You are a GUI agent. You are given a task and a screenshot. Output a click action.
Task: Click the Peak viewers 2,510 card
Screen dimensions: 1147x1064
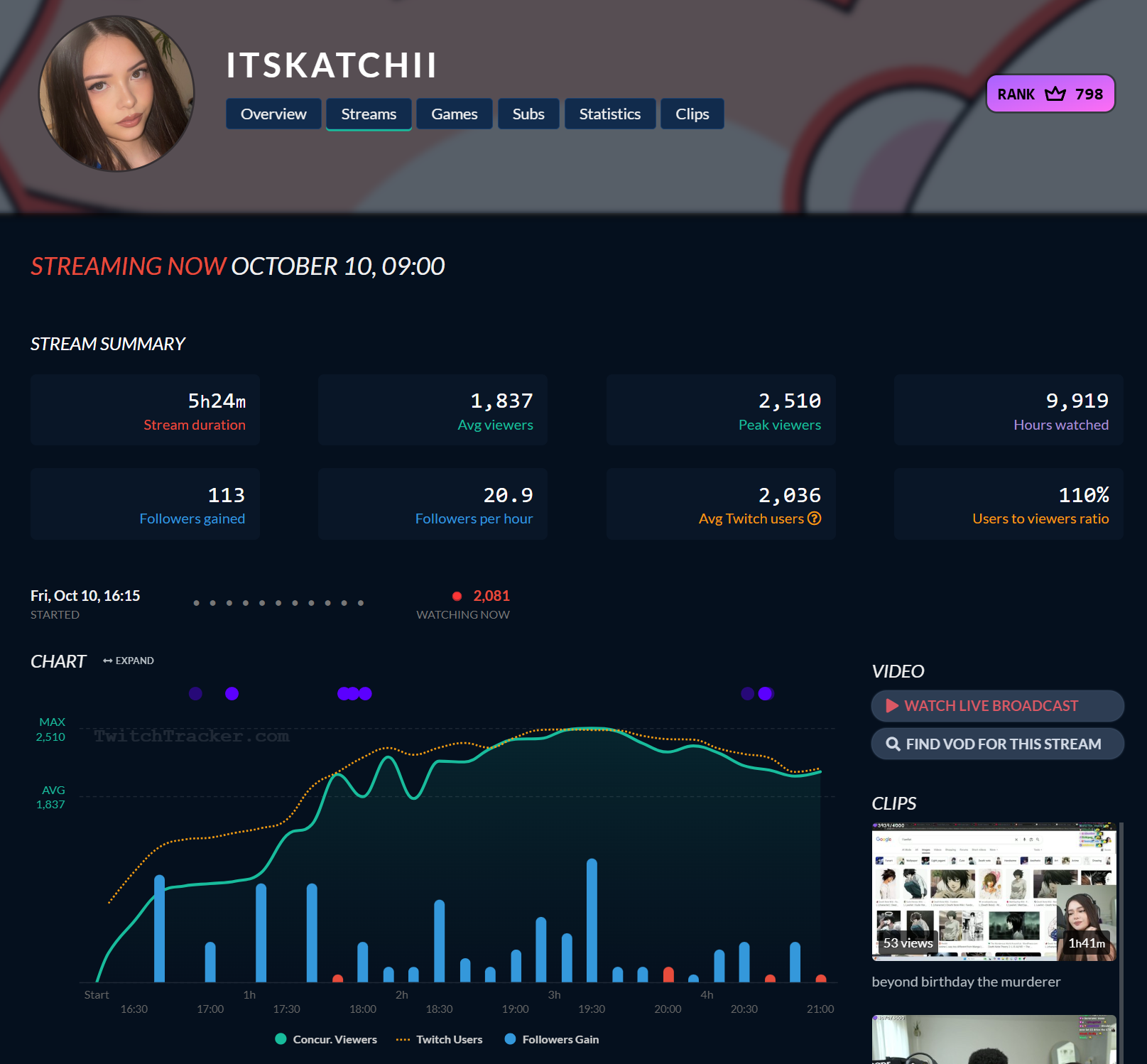pyautogui.click(x=721, y=411)
